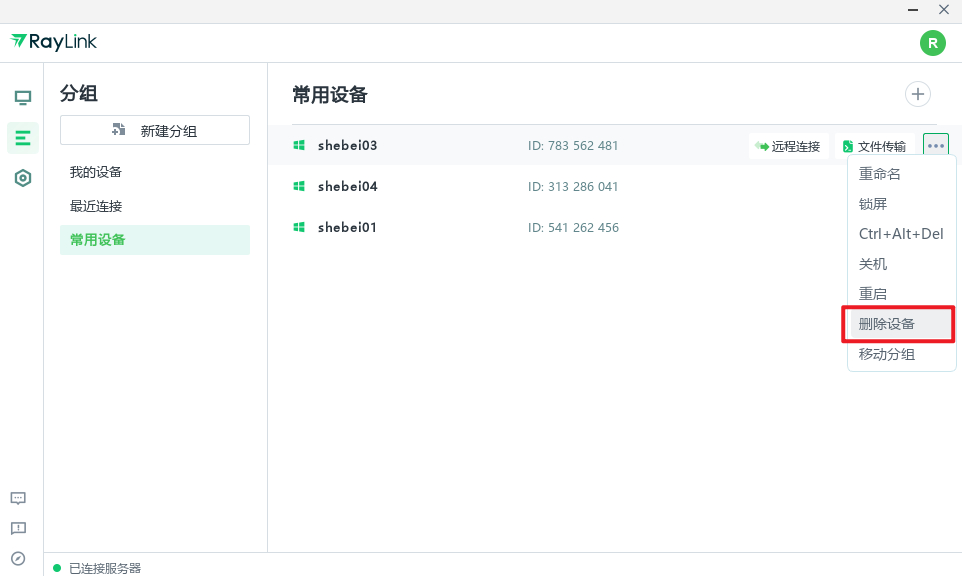Click the 新建分组 button
962x576 pixels.
click(x=154, y=130)
